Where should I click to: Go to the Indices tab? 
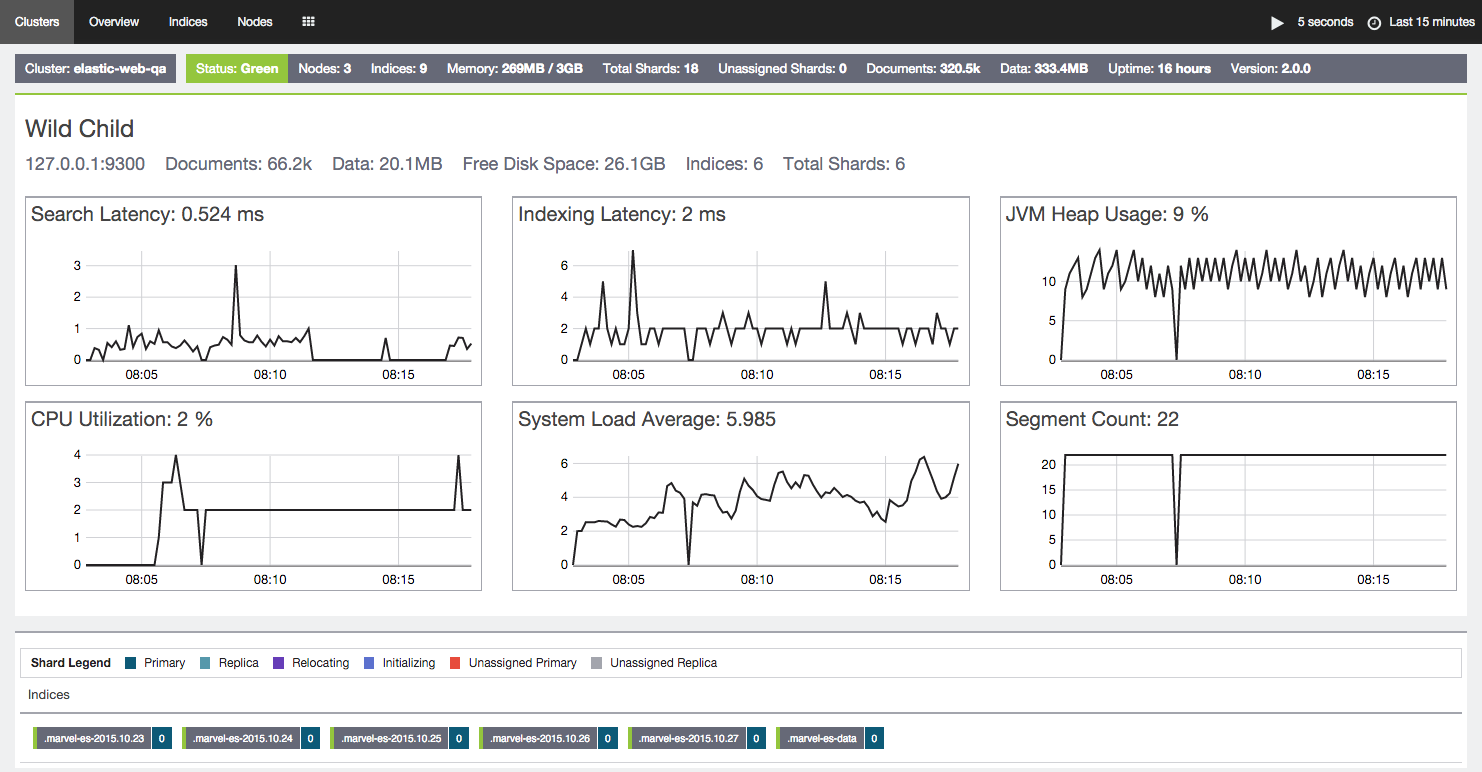188,21
